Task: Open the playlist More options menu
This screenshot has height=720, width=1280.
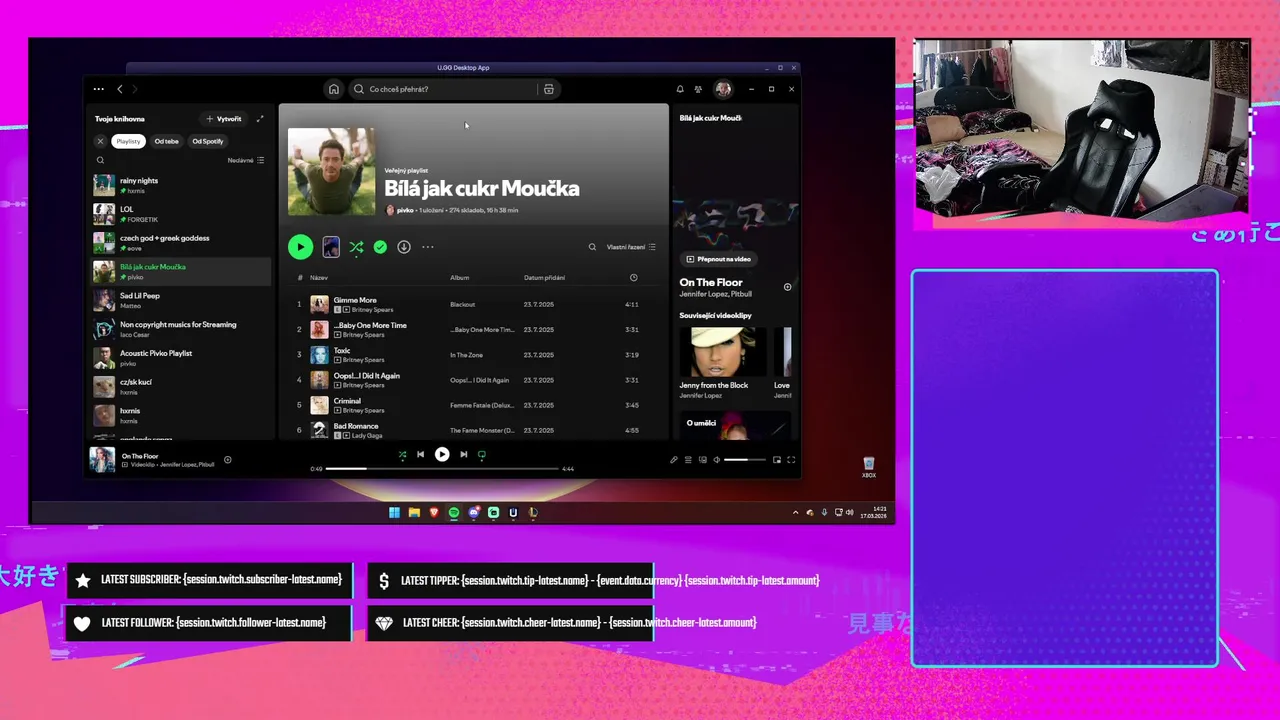Action: [428, 247]
